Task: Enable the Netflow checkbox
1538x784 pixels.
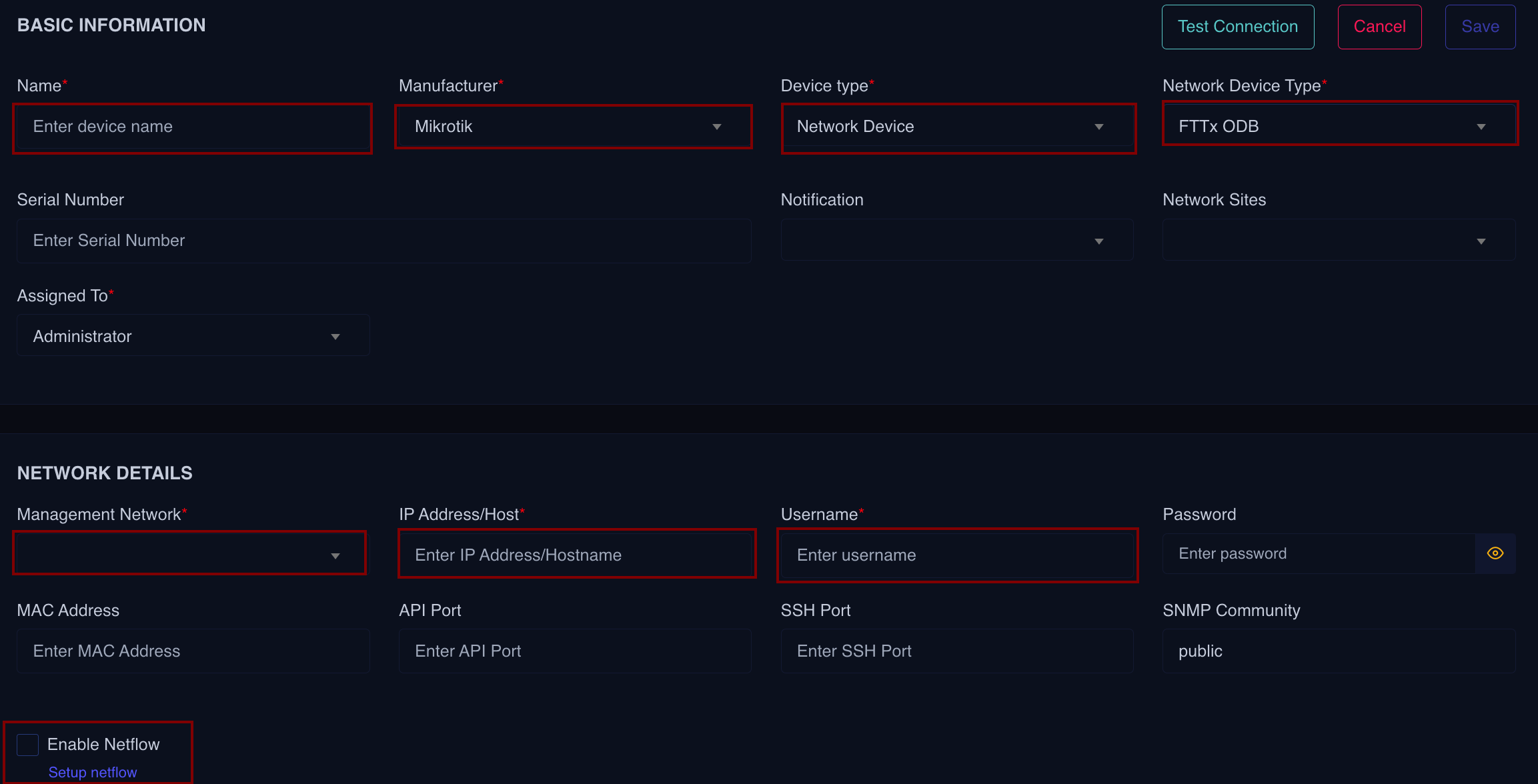Action: coord(28,745)
